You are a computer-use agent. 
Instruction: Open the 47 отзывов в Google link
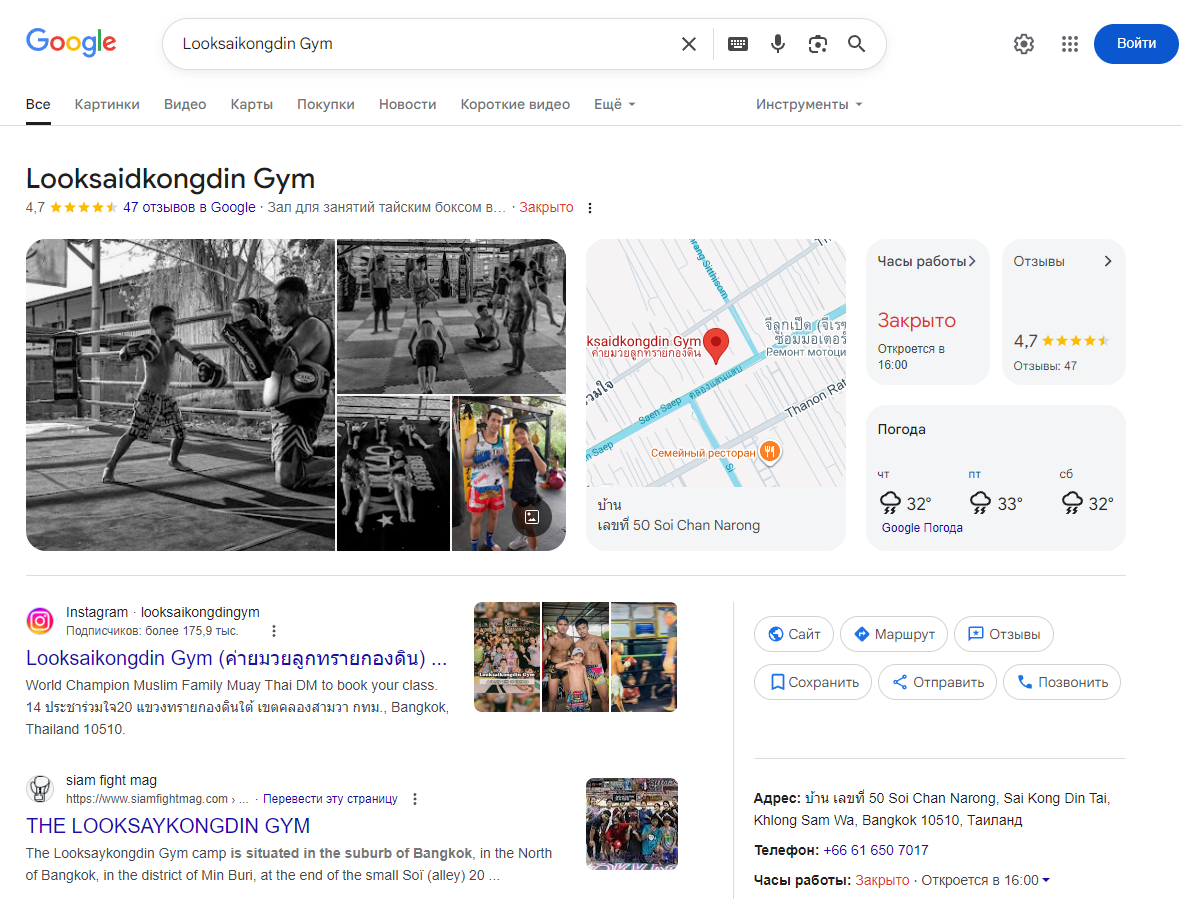189,207
